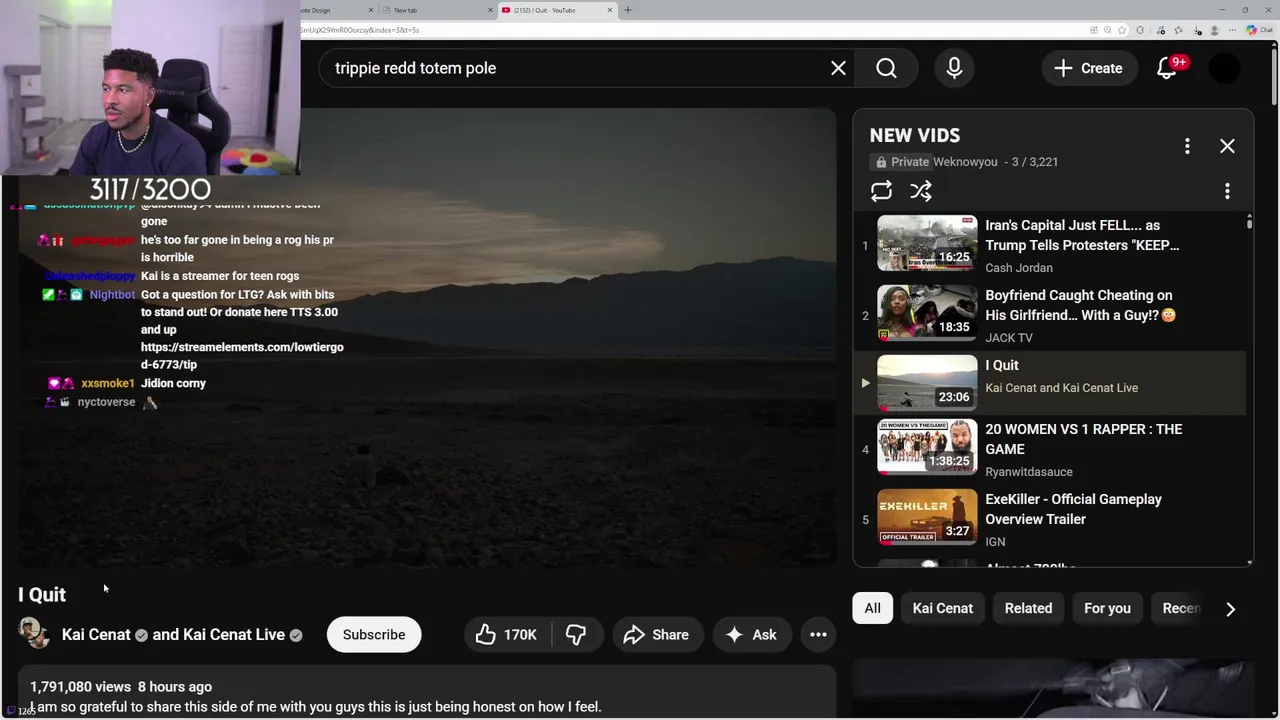Open Kai Cenat channel name link

coord(96,635)
